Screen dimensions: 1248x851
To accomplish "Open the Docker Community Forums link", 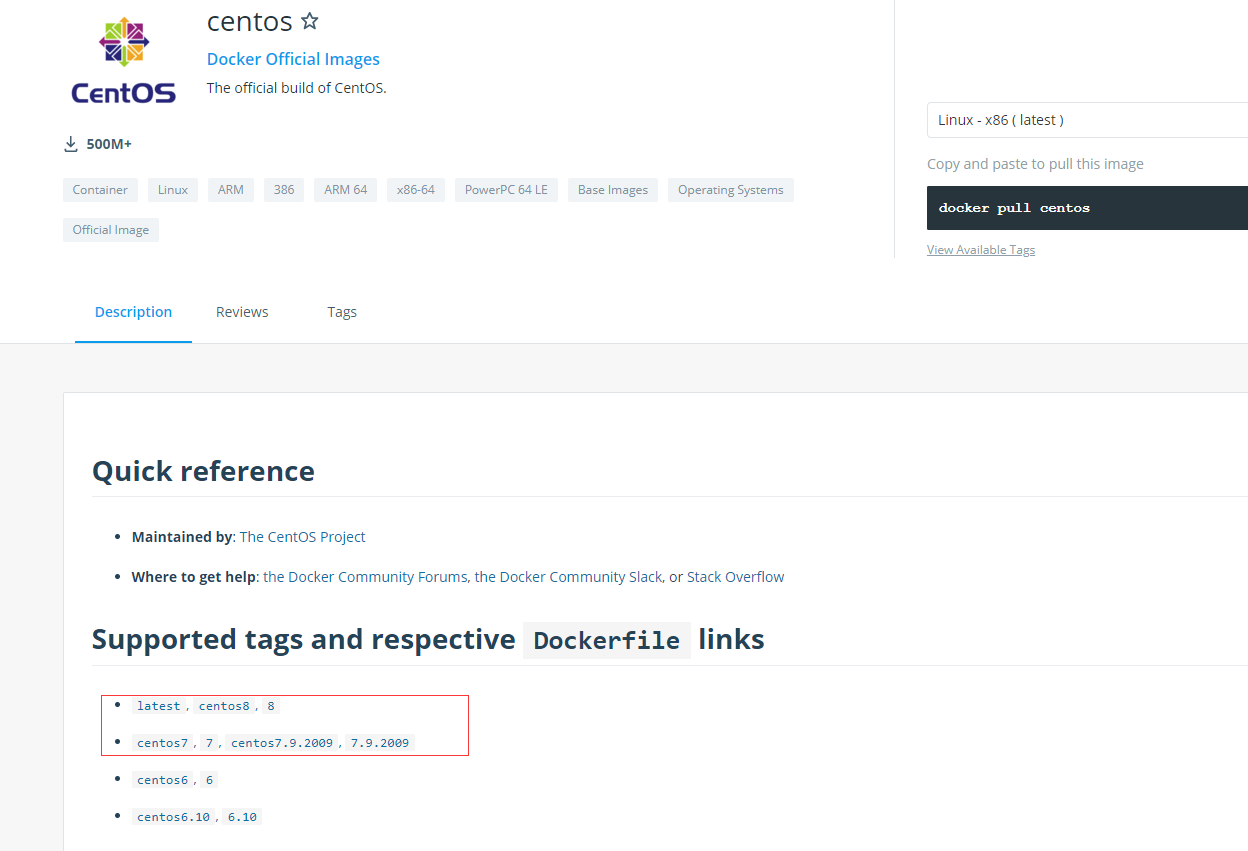I will coord(365,577).
